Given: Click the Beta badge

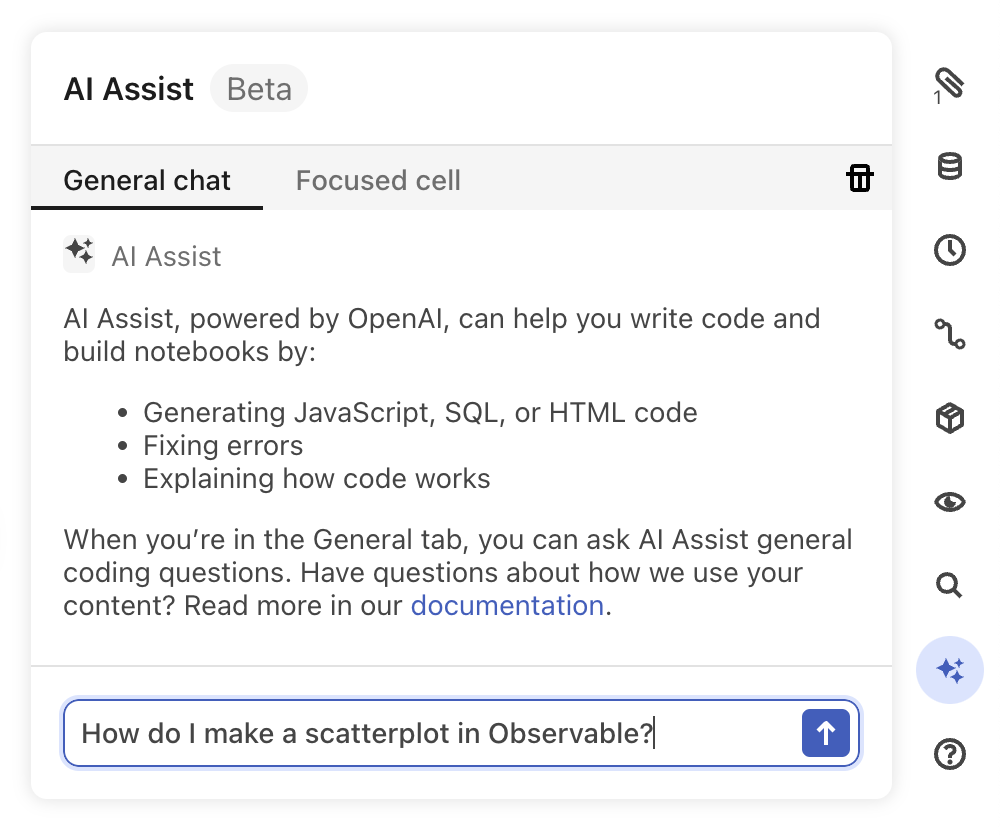Looking at the screenshot, I should [259, 89].
